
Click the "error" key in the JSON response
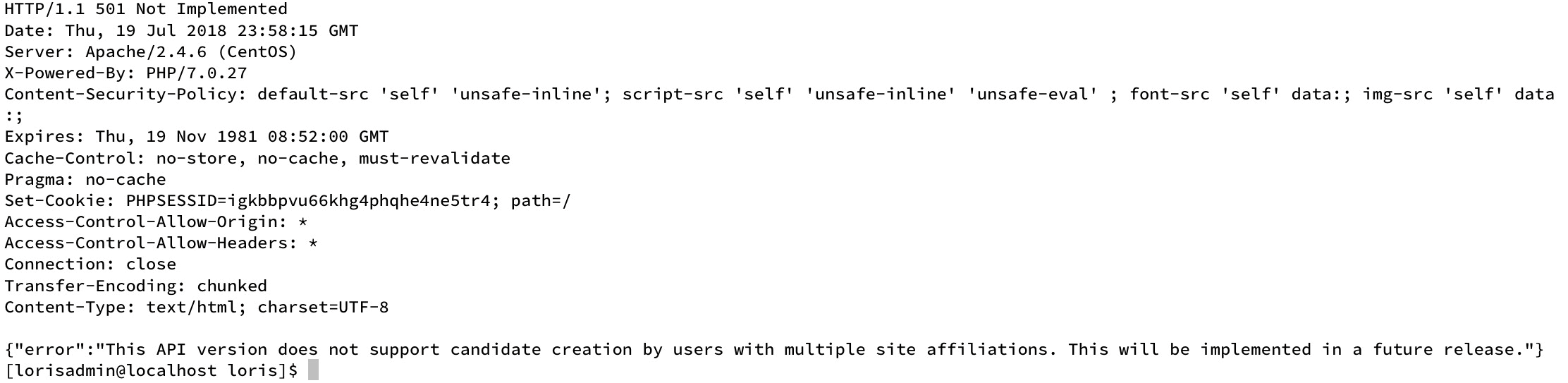50,349
